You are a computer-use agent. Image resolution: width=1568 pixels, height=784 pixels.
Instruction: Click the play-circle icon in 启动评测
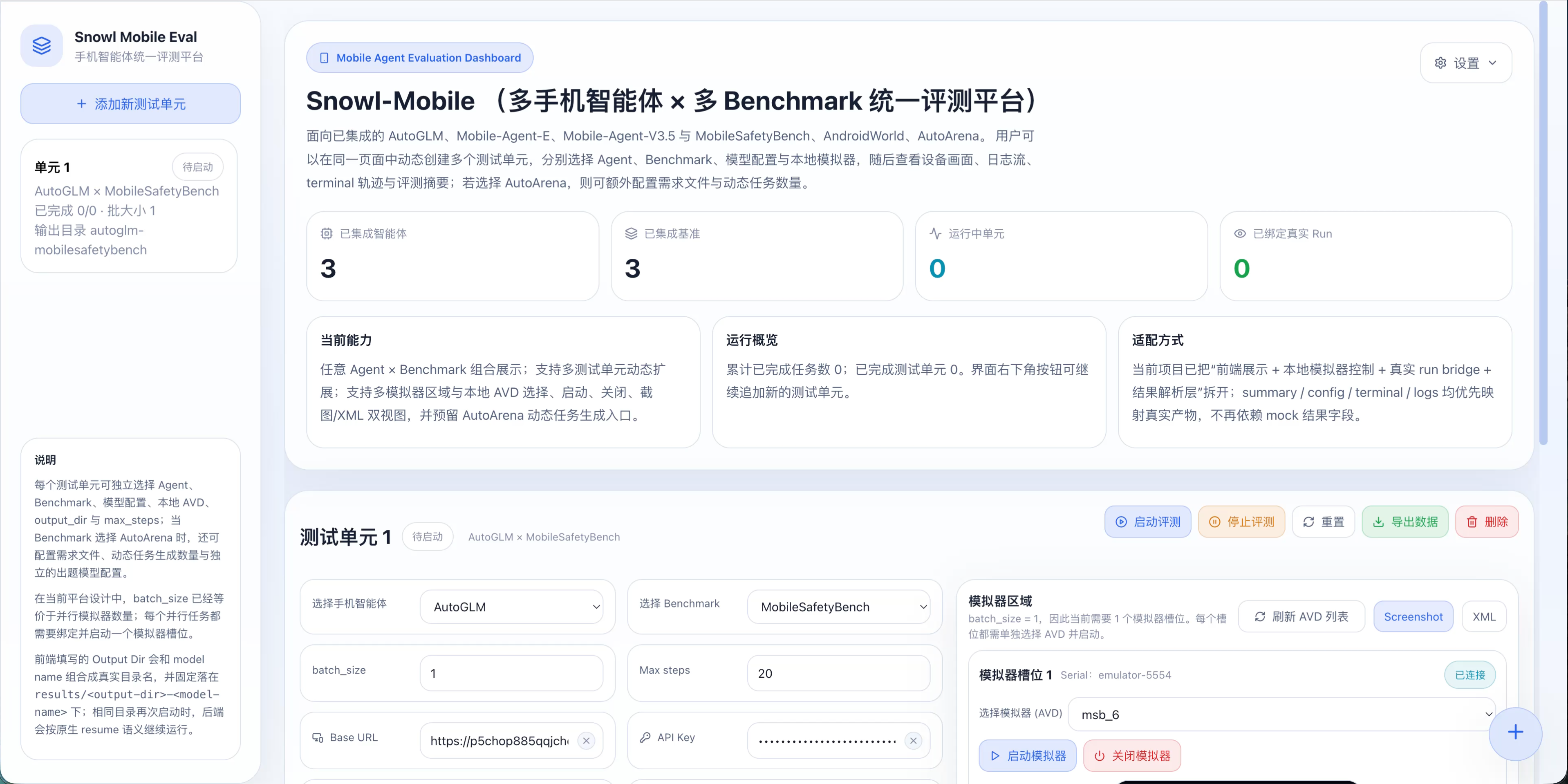1121,522
